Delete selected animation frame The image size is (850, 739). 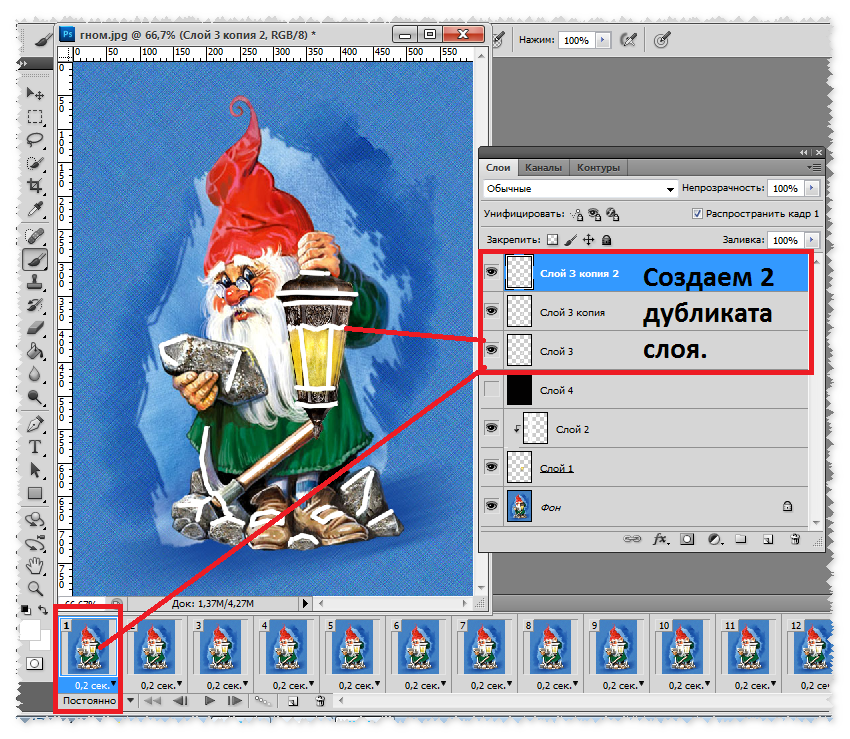[320, 701]
